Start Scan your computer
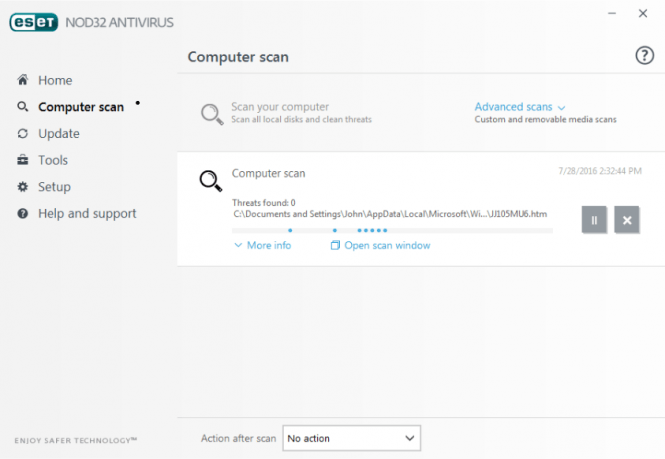 280,107
